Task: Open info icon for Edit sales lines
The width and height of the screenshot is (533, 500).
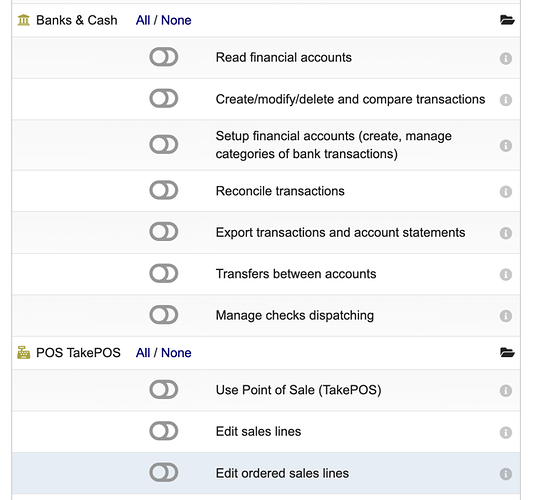Action: pos(506,432)
